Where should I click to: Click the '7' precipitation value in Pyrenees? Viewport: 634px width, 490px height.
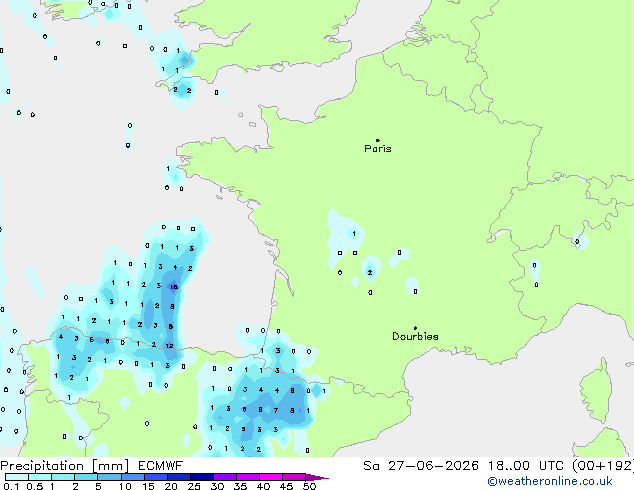click(x=276, y=410)
